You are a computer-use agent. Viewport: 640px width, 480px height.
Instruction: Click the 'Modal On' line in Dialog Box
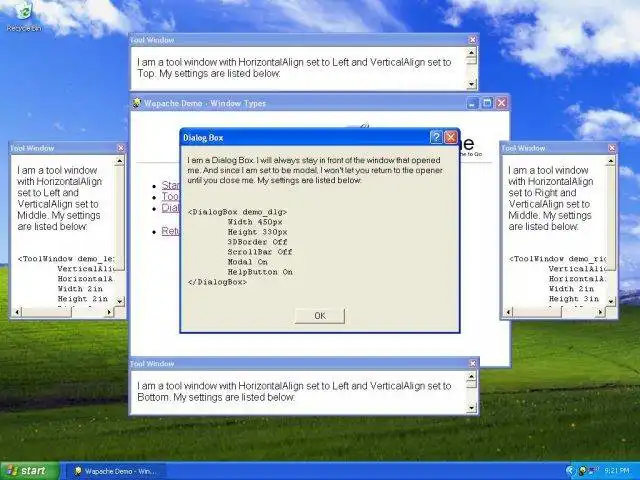(x=247, y=262)
